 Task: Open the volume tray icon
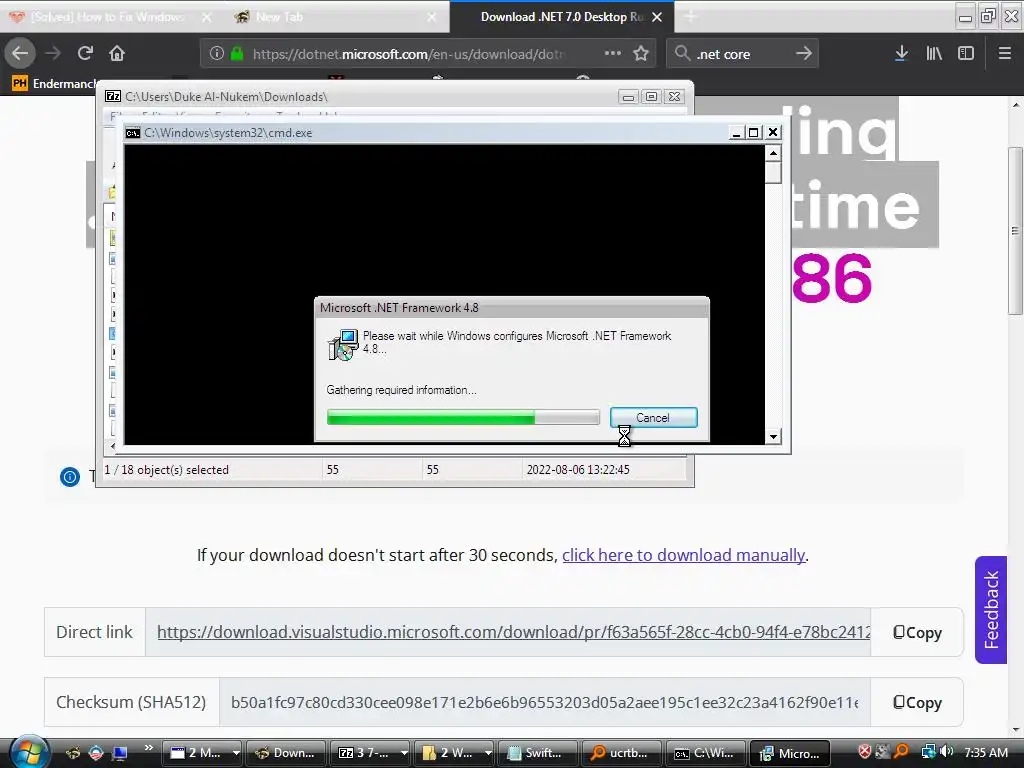pos(947,752)
